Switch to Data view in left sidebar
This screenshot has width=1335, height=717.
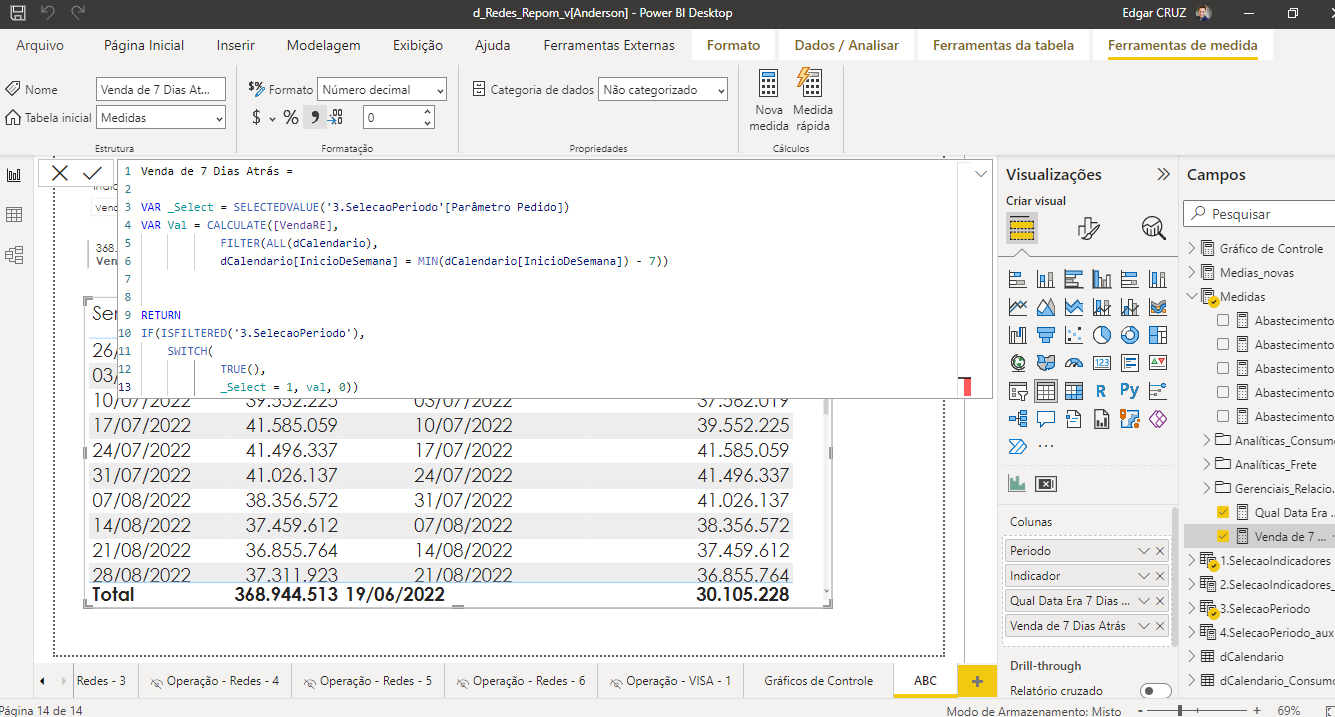(15, 215)
